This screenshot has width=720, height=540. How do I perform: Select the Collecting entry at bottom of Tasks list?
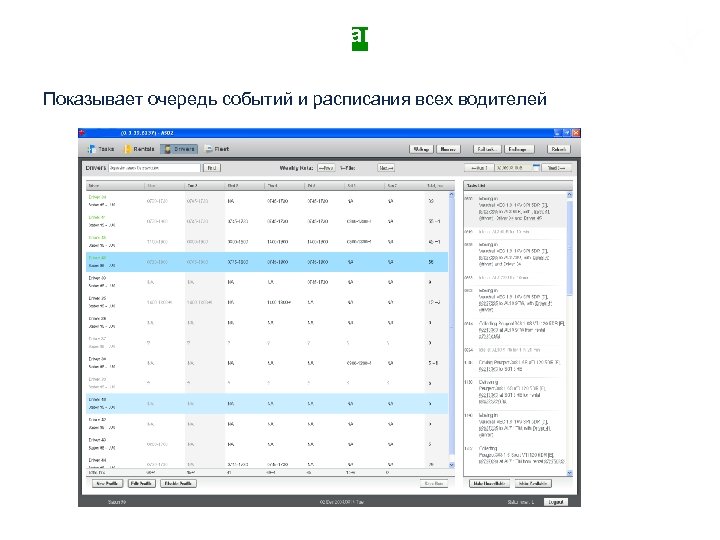tap(515, 455)
